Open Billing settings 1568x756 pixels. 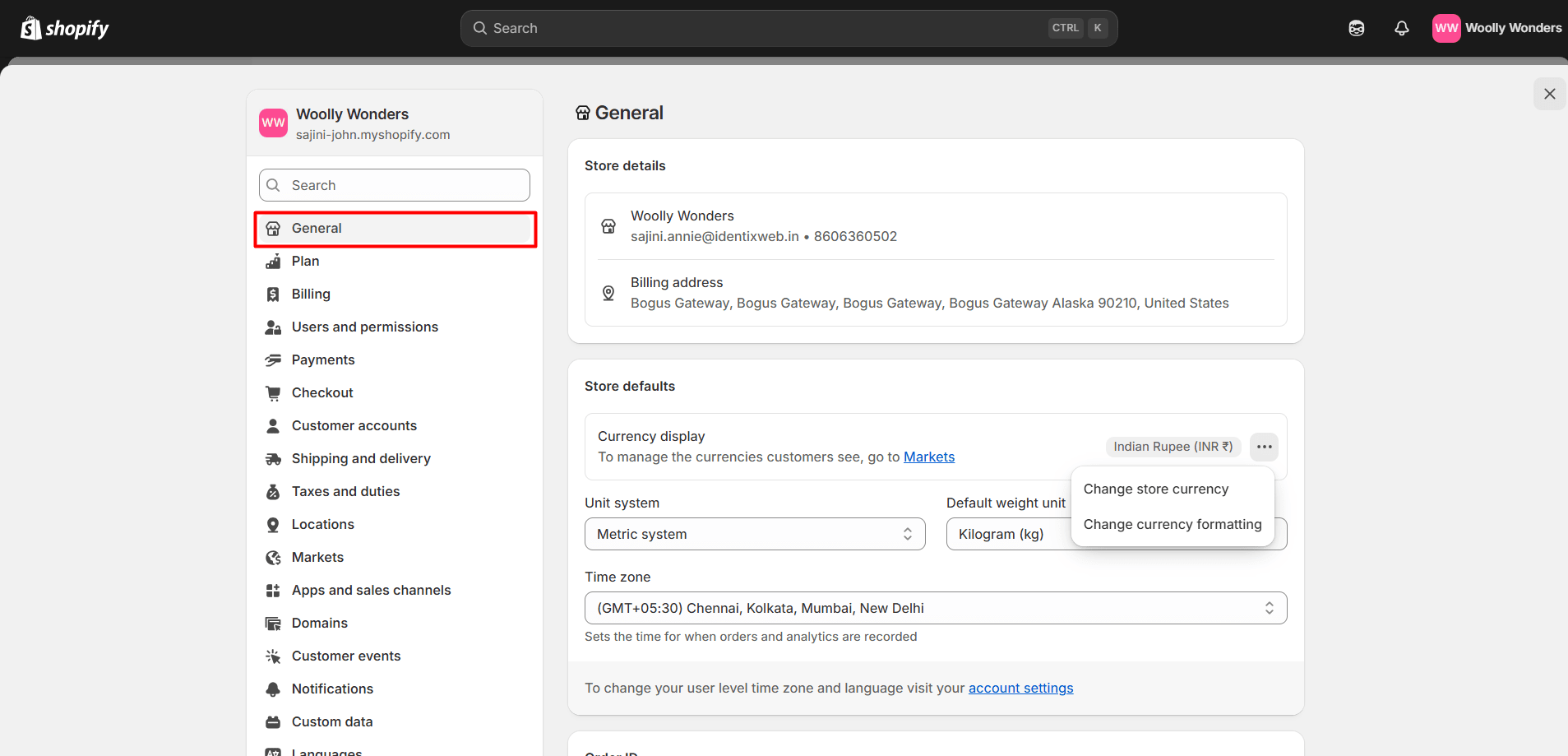[x=395, y=295]
